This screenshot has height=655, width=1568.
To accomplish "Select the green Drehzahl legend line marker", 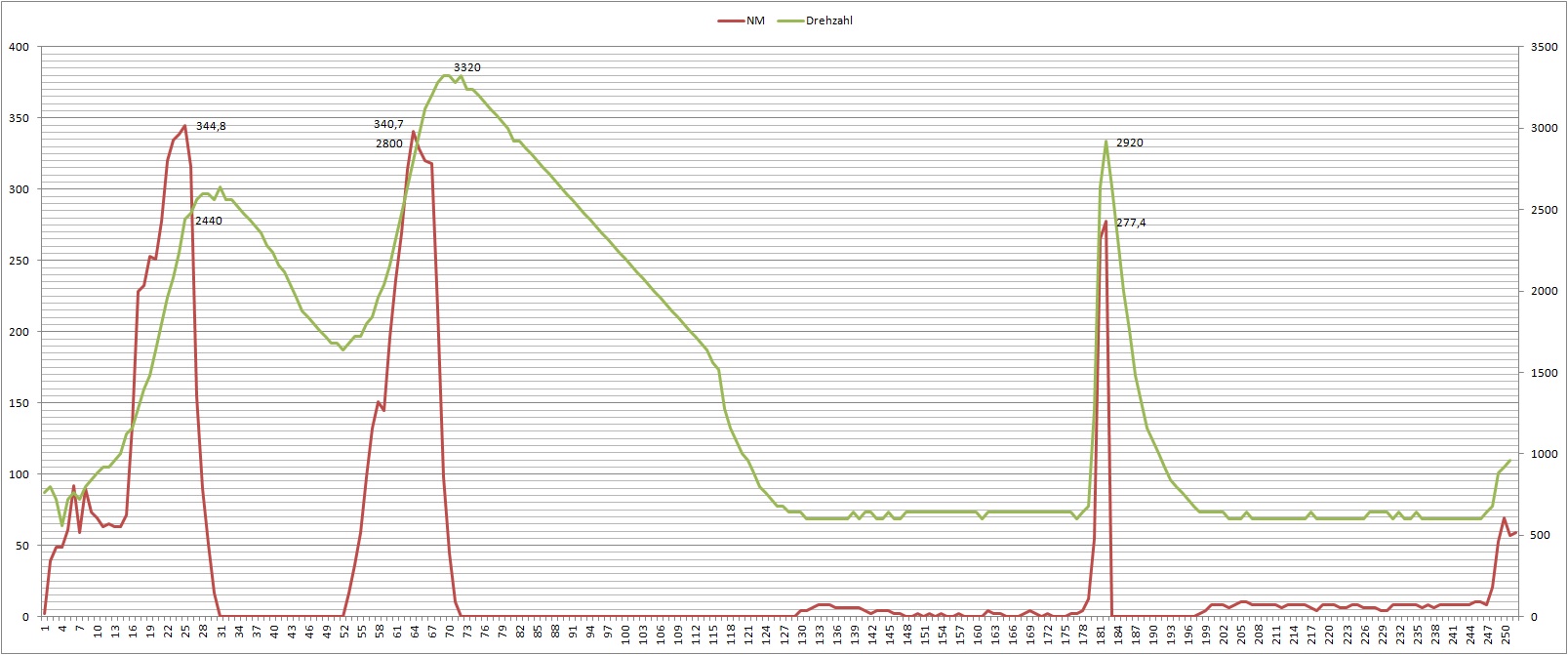I will click(x=790, y=20).
